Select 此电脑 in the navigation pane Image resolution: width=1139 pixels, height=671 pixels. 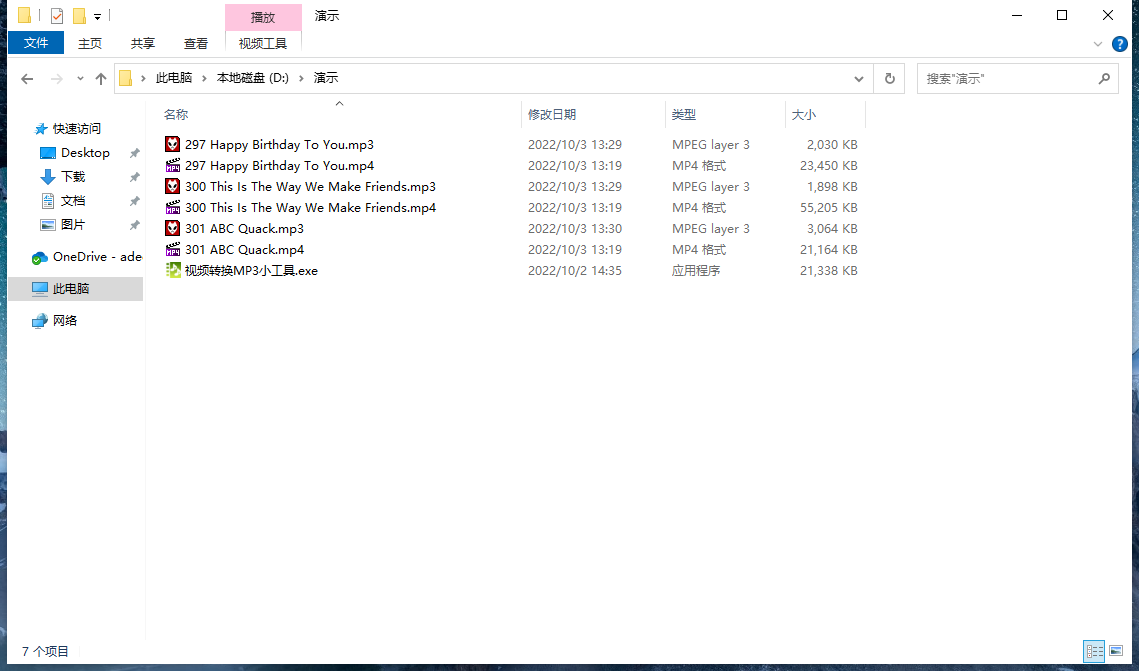pos(71,289)
